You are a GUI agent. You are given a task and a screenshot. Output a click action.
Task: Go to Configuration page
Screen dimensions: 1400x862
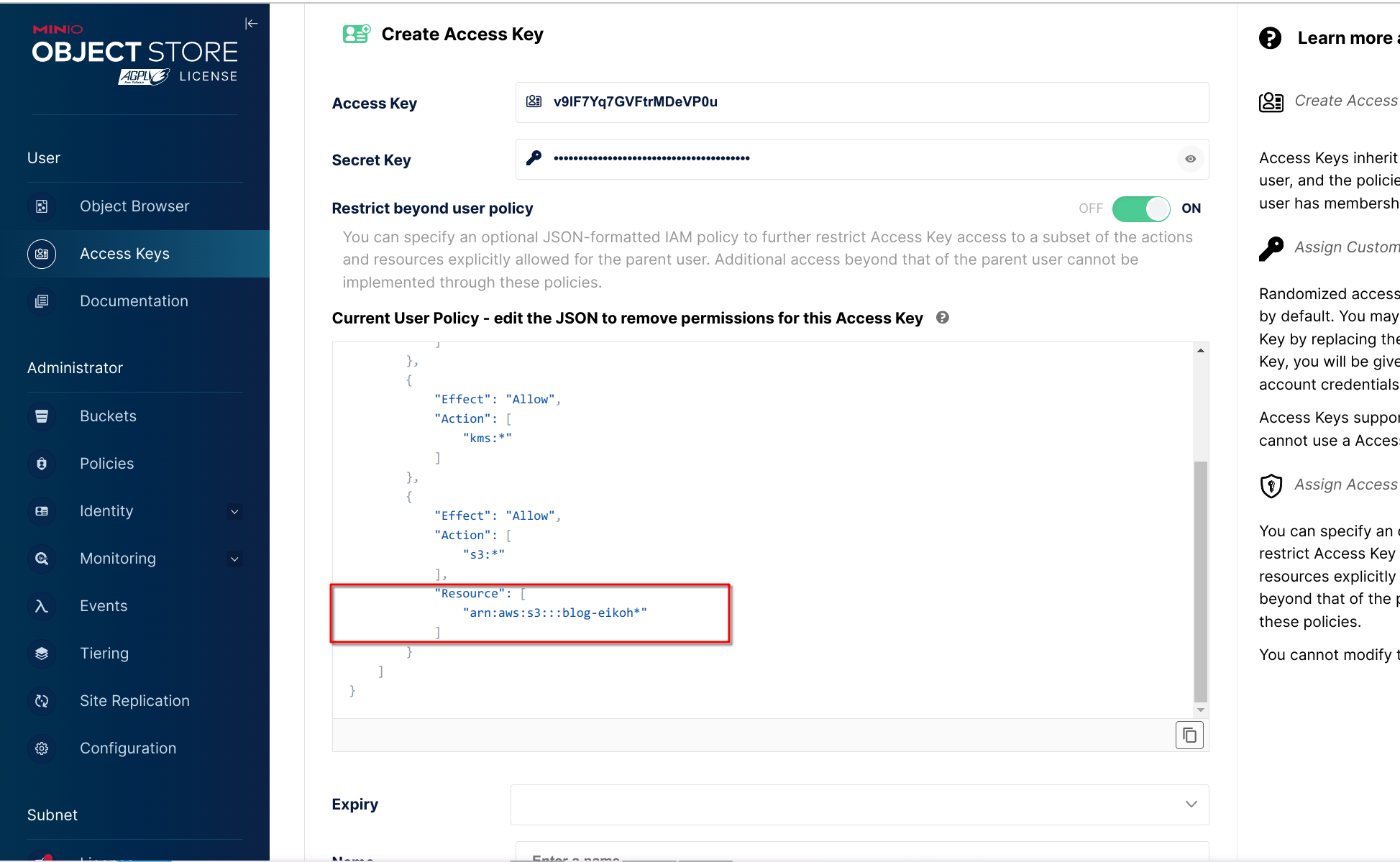[x=128, y=748]
